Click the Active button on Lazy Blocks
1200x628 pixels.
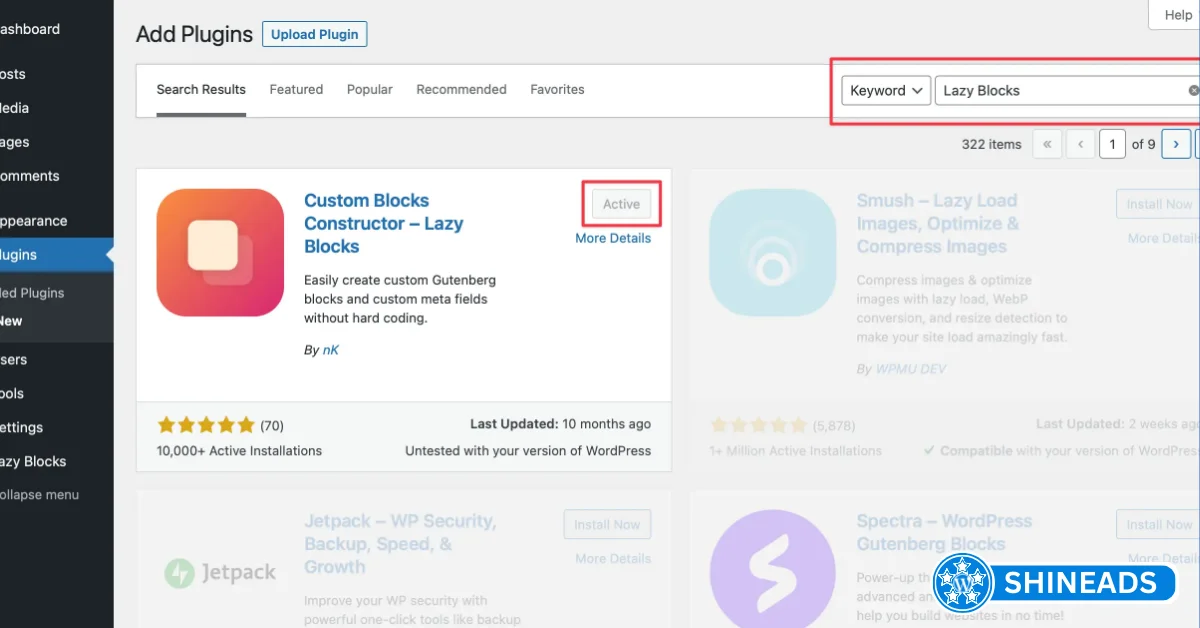pos(621,204)
